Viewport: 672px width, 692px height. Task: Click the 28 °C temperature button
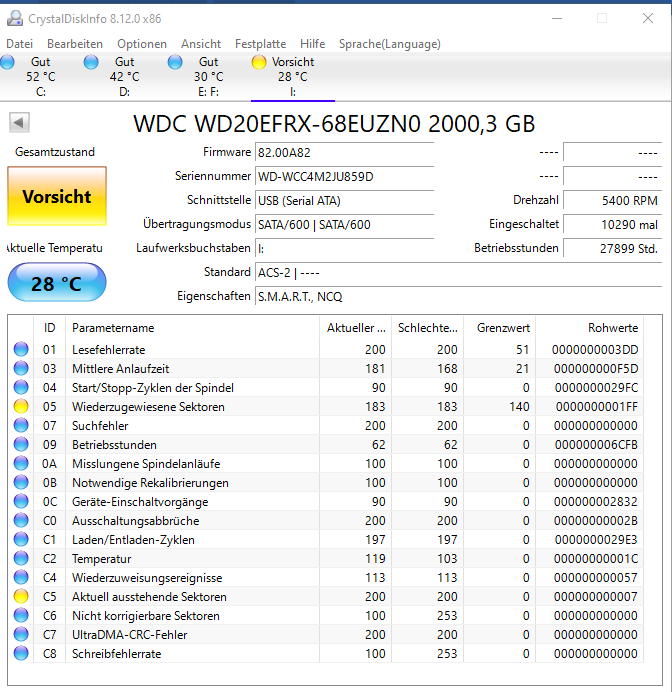coord(57,282)
